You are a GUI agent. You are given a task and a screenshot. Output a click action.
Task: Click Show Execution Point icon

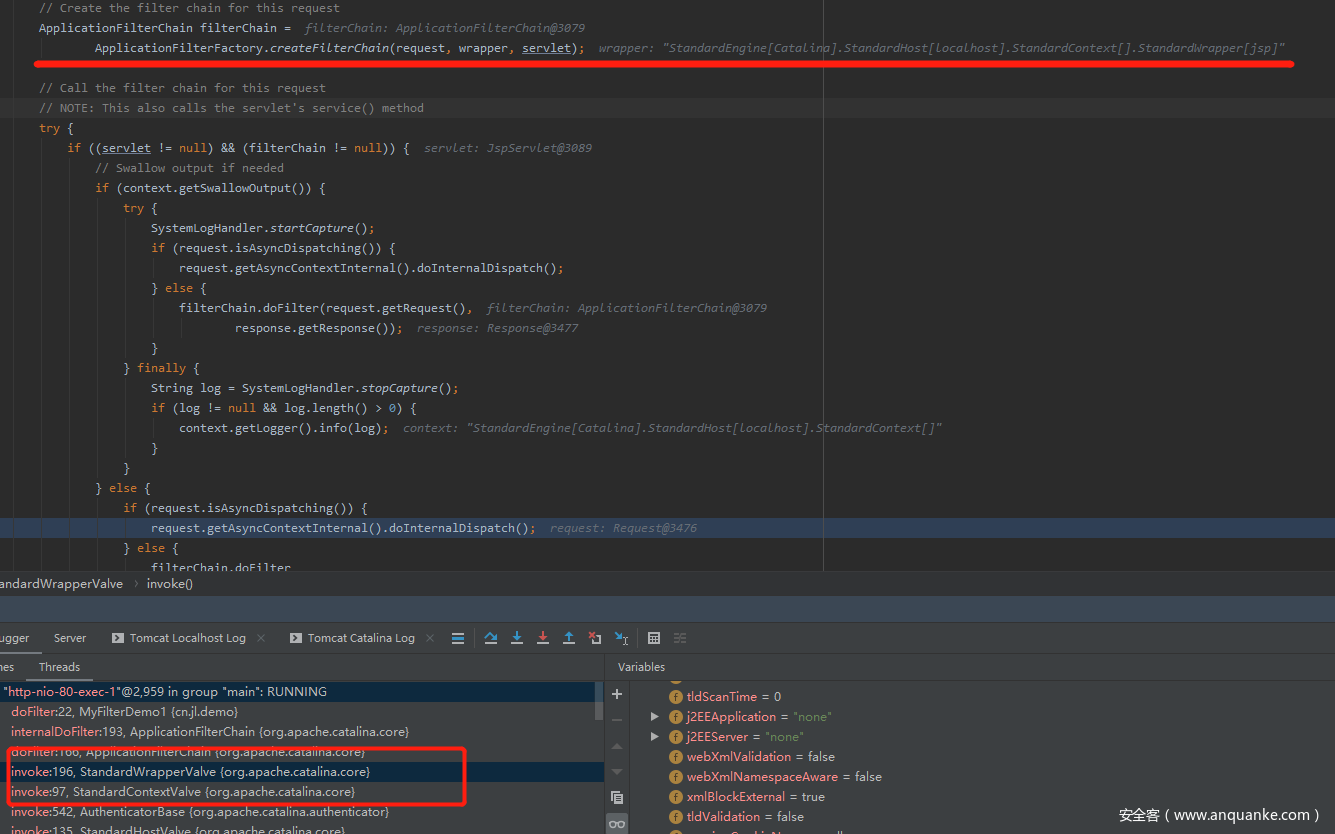pyautogui.click(x=458, y=638)
